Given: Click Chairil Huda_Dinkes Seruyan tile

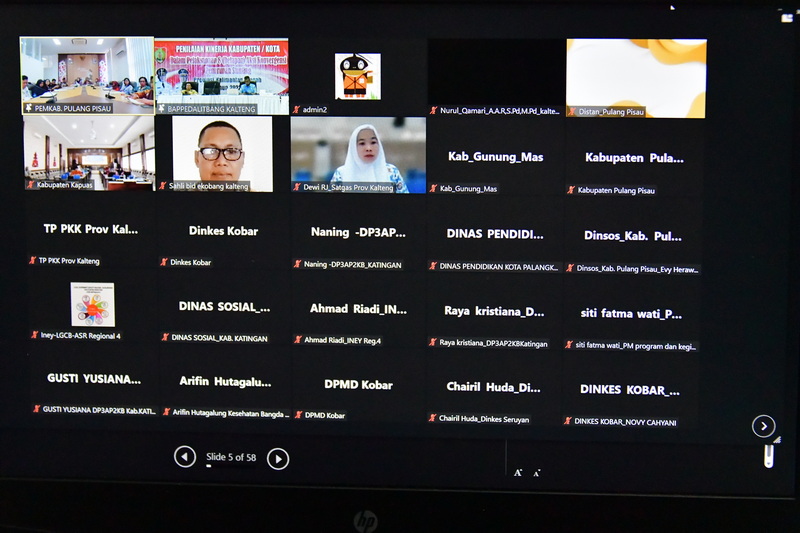Looking at the screenshot, I should (493, 387).
